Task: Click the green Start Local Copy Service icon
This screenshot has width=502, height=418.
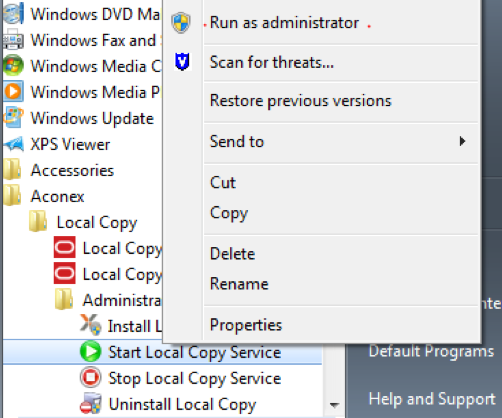Action: coord(90,352)
